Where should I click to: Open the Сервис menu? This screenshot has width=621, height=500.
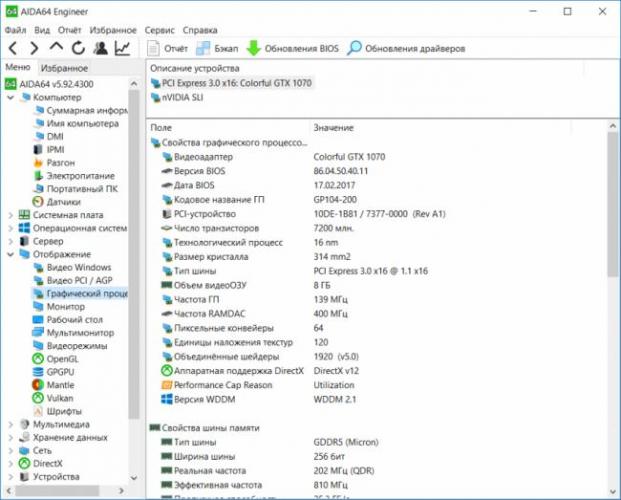pos(160,30)
